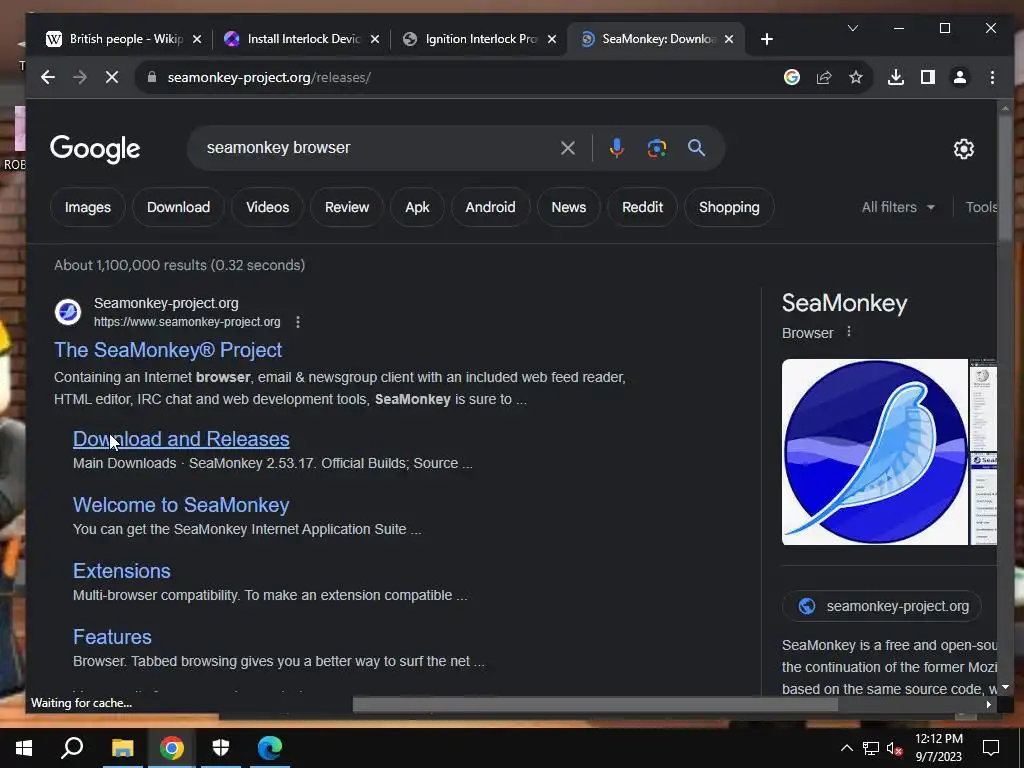
Task: Expand the tab search dropdown
Action: 852,28
